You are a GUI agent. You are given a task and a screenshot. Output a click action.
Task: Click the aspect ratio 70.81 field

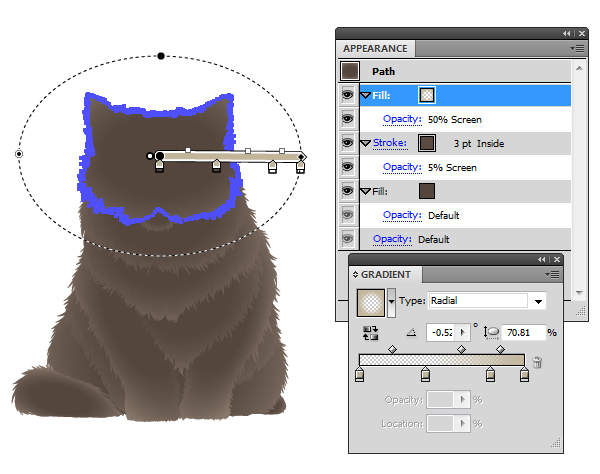pos(523,332)
